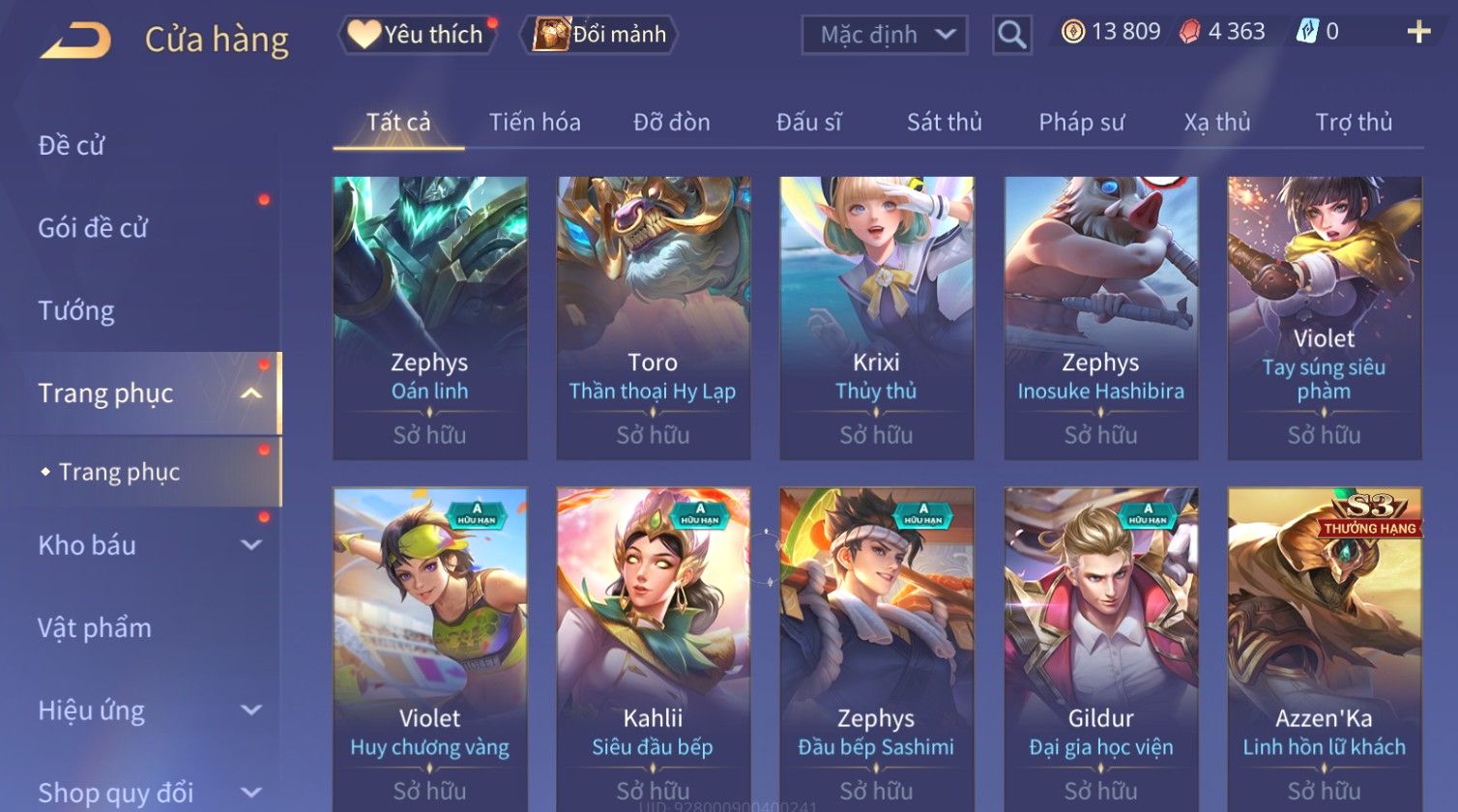
Task: Open the Đổi mảnh chest icon
Action: tap(551, 34)
